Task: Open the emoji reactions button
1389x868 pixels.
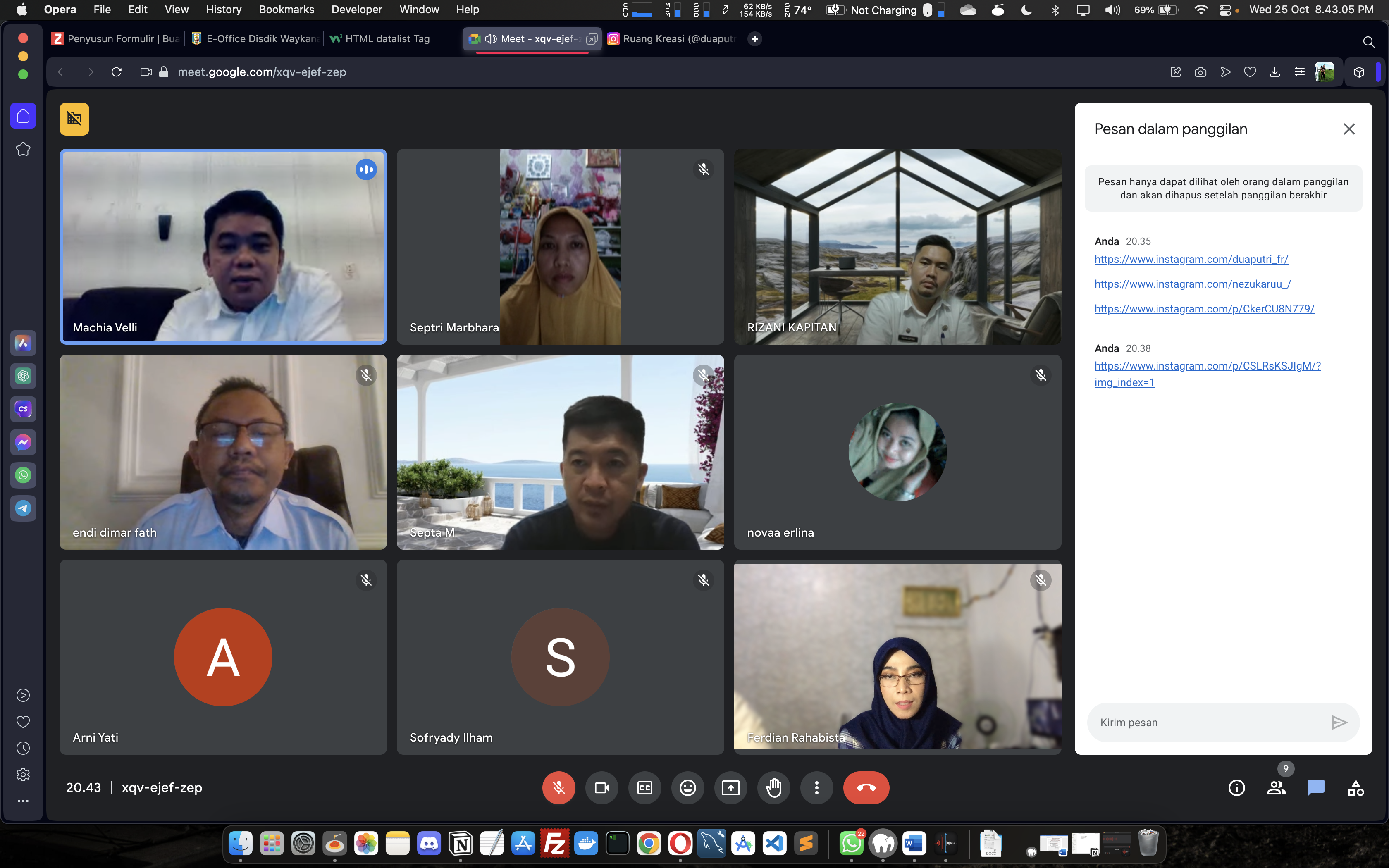Action: [x=687, y=788]
